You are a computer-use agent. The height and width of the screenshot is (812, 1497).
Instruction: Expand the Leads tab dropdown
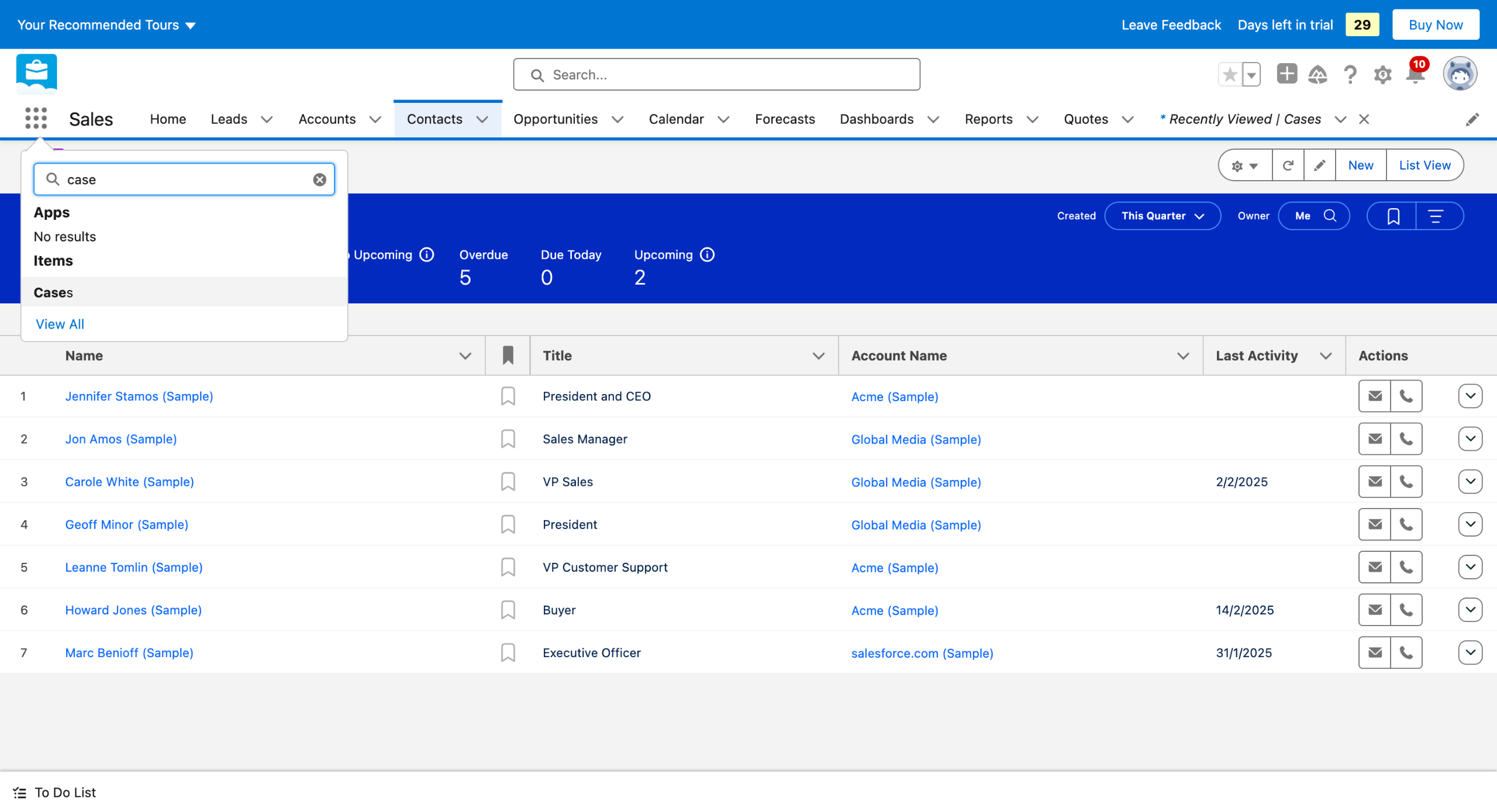pyautogui.click(x=267, y=119)
